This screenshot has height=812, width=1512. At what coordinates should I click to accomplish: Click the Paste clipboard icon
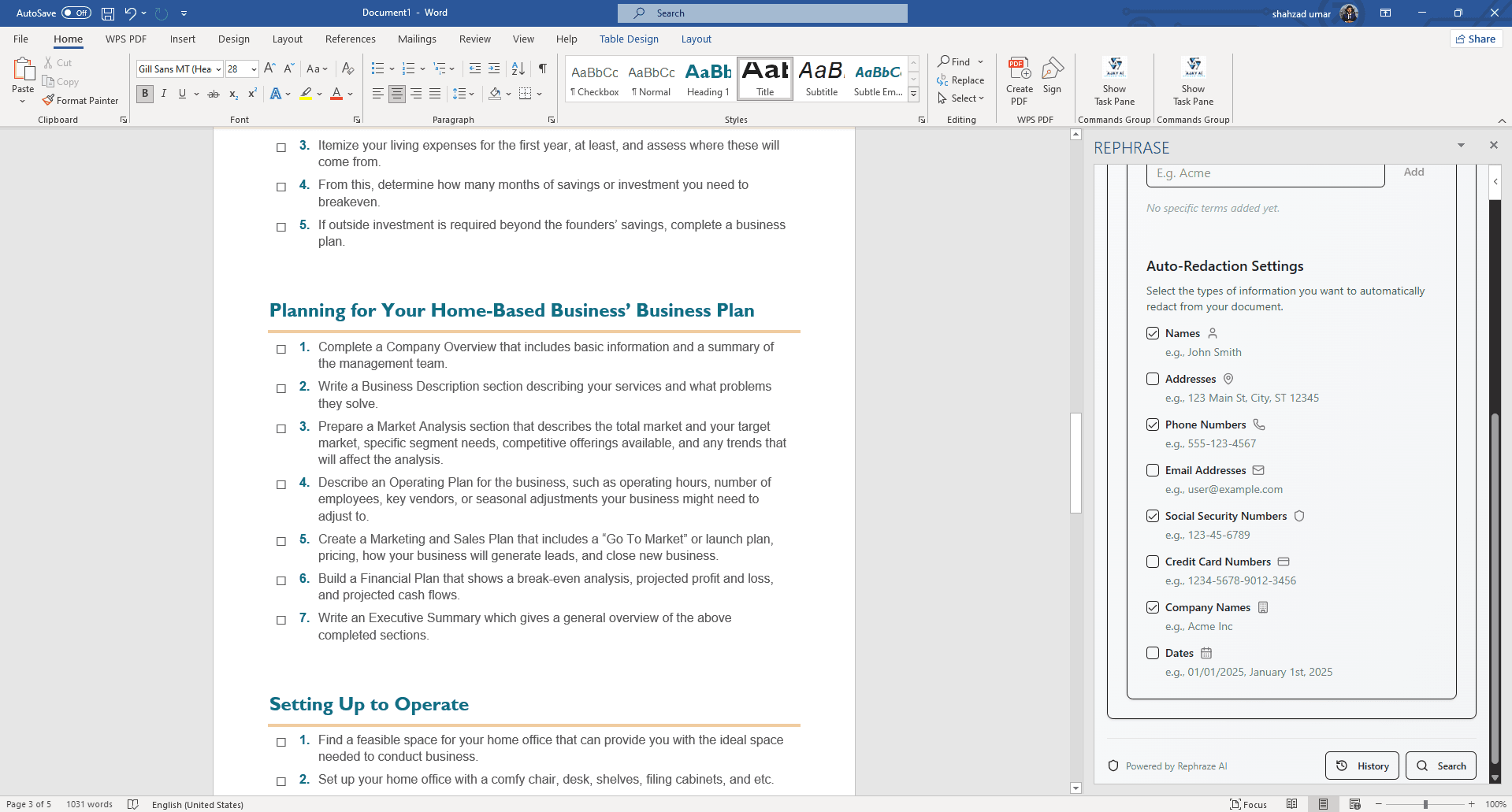[23, 69]
